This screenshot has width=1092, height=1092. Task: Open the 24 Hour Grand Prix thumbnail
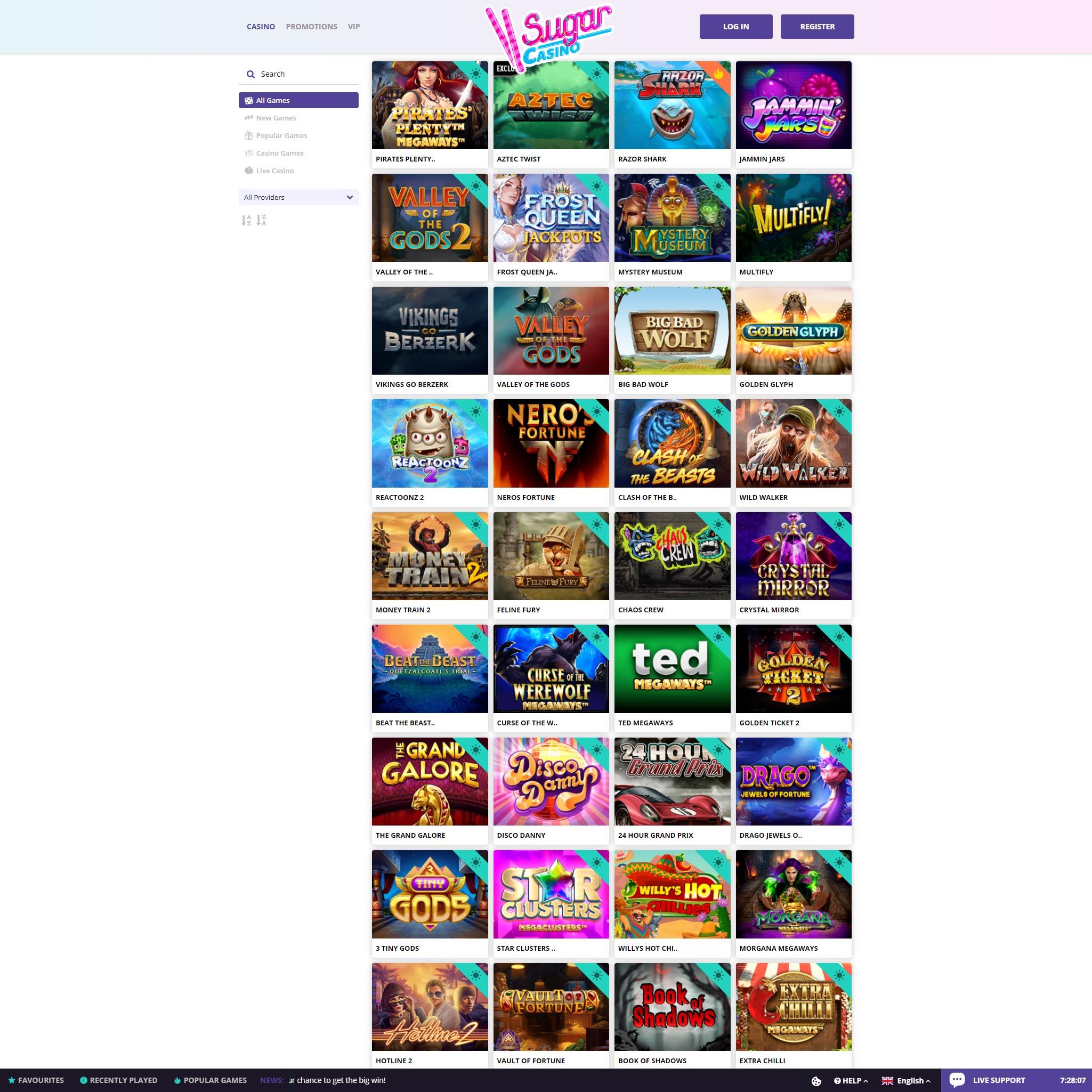[x=672, y=782]
